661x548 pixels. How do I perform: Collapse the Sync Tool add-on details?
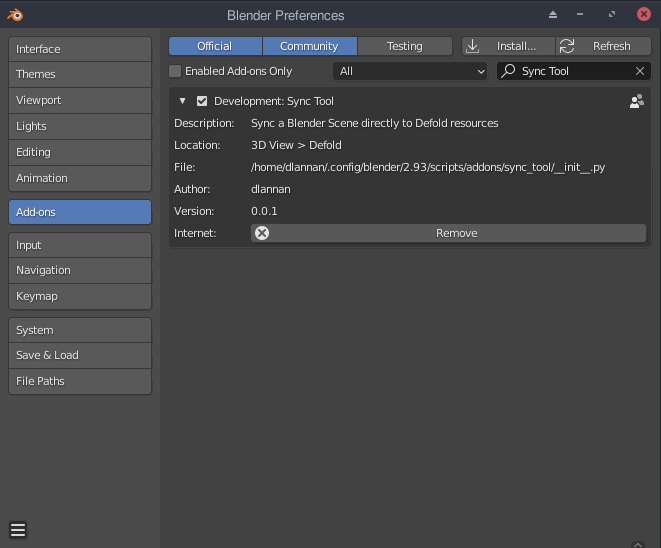[182, 101]
